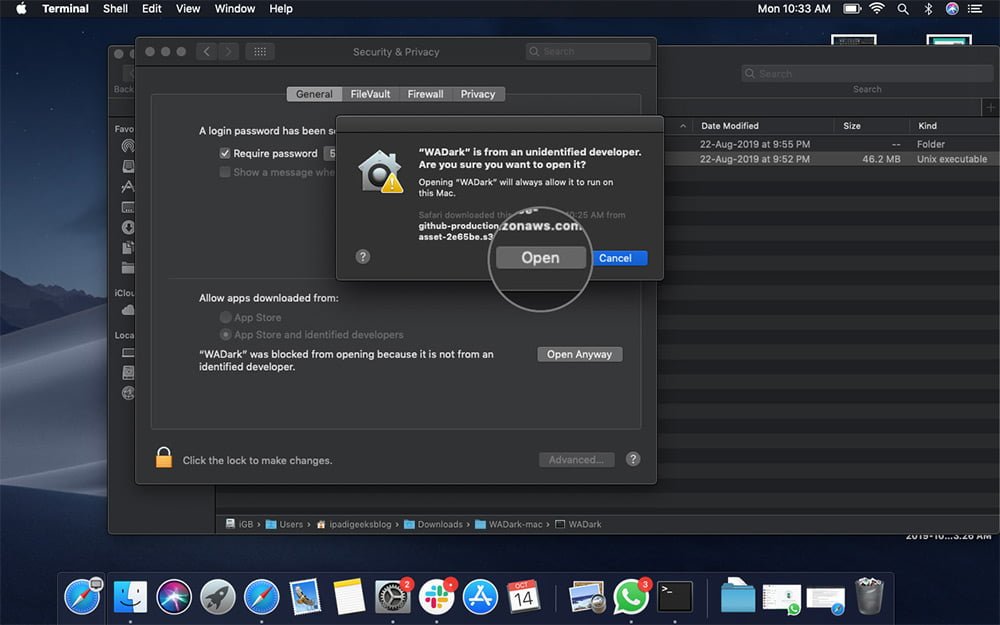Open the View menu
The image size is (1000, 625).
click(x=188, y=9)
